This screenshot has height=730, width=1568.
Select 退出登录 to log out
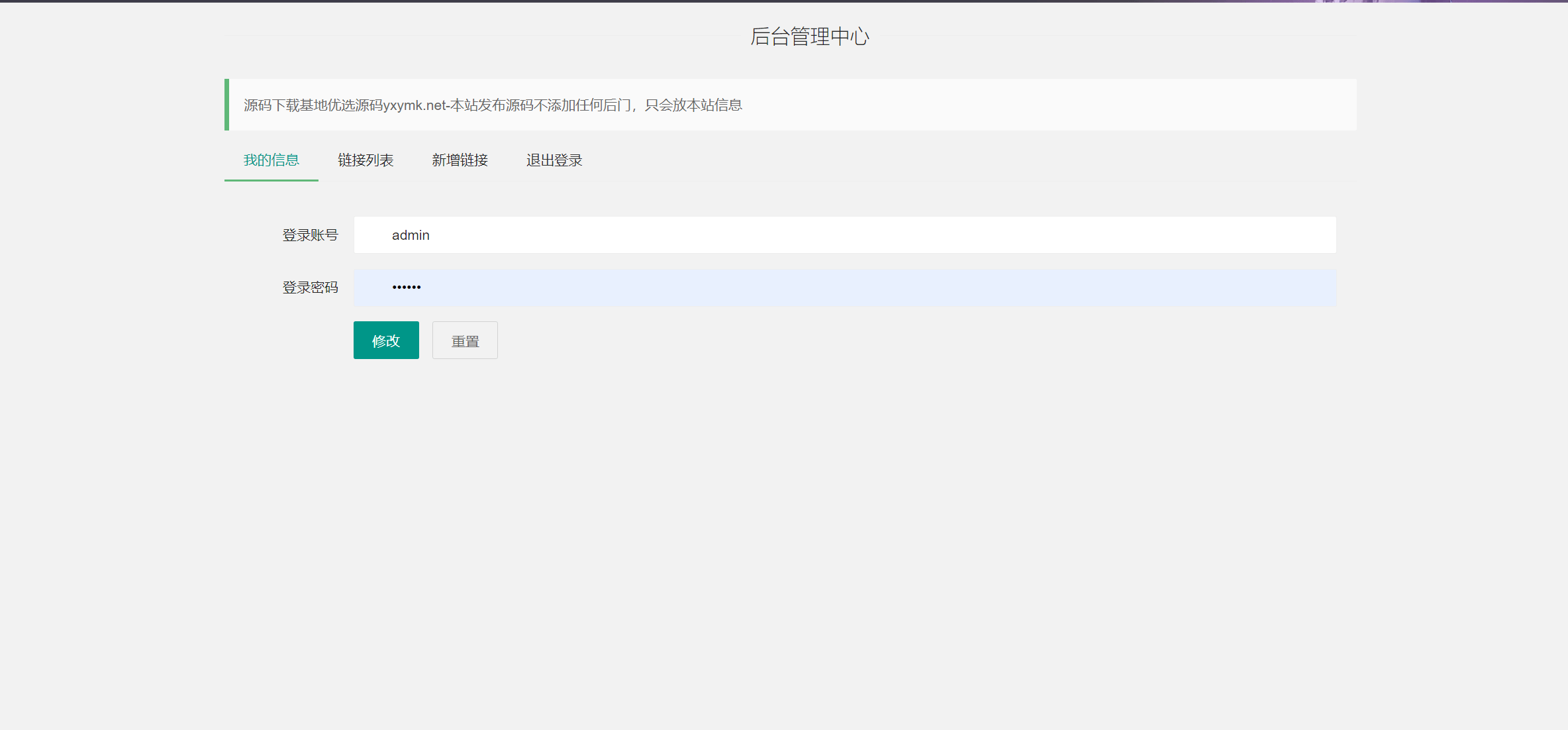point(554,160)
